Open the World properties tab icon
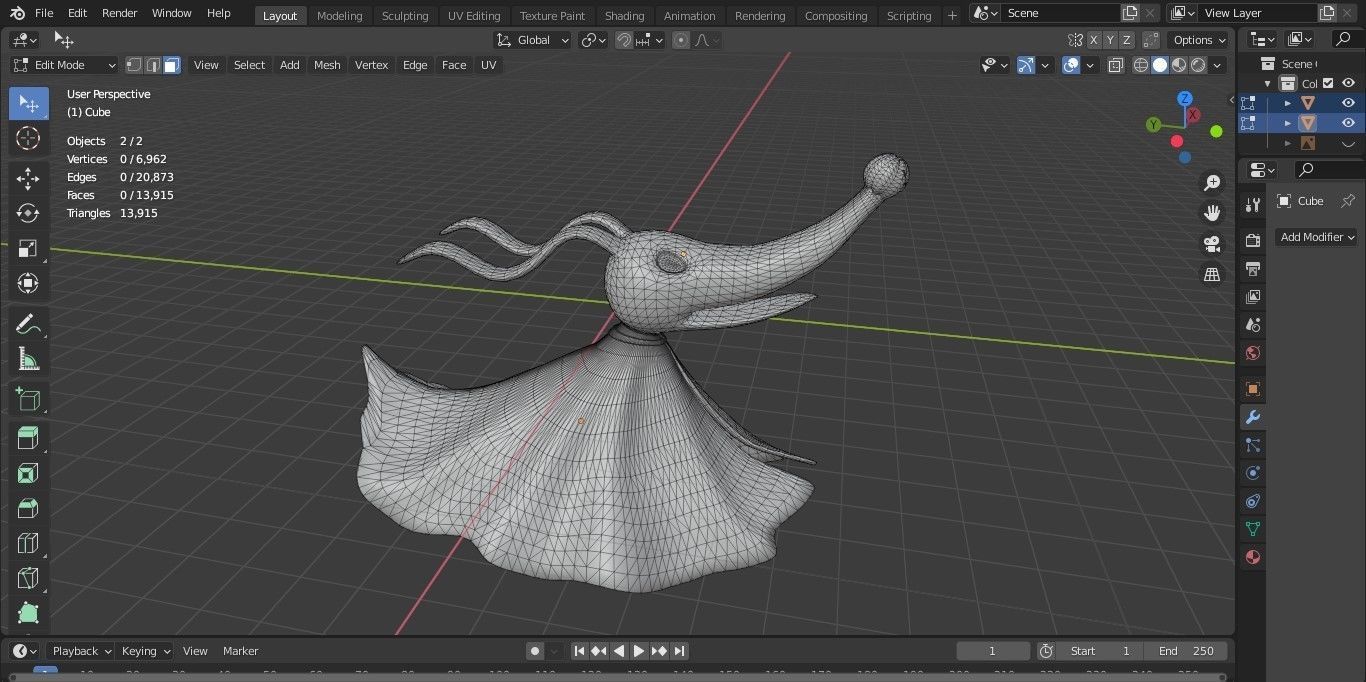 pyautogui.click(x=1253, y=353)
